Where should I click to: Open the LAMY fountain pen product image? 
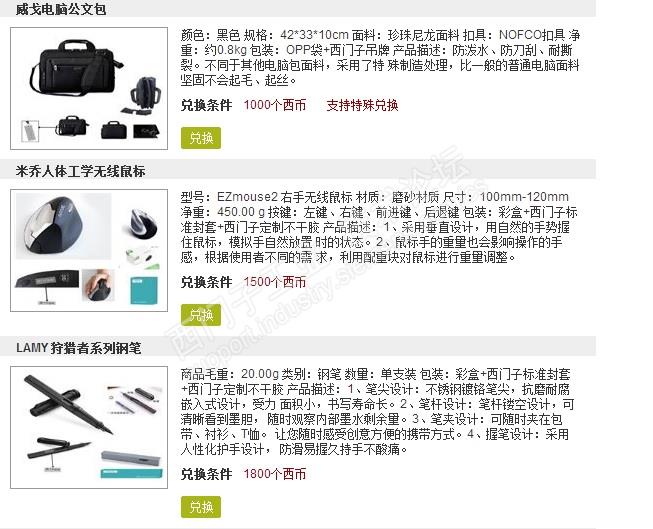click(x=89, y=427)
